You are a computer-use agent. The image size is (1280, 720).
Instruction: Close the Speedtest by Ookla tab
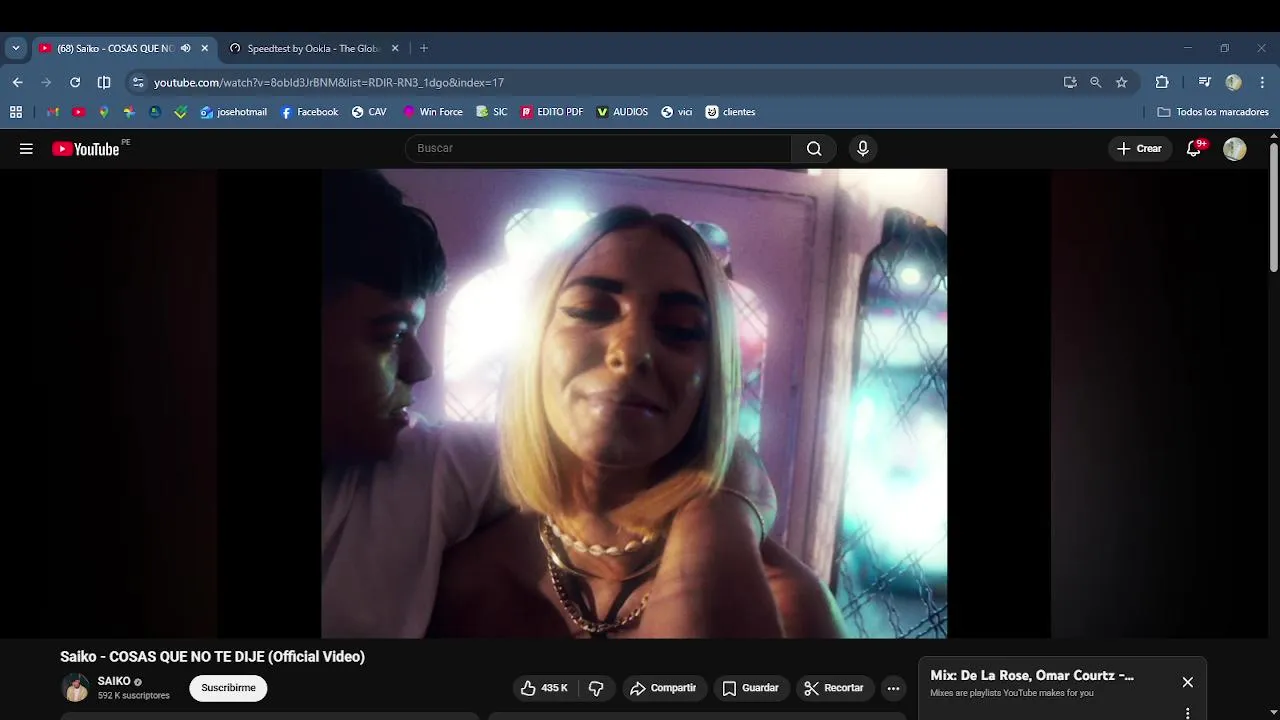point(395,48)
